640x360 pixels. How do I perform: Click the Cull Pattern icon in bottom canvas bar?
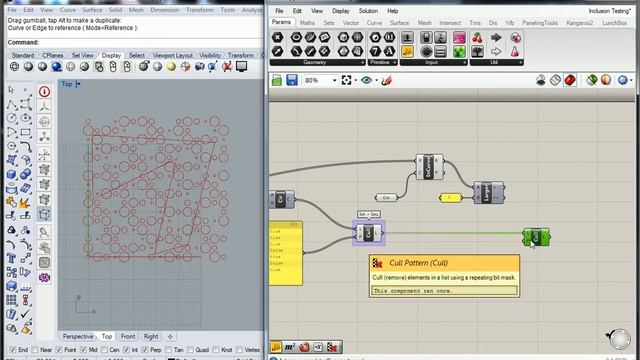pos(332,347)
